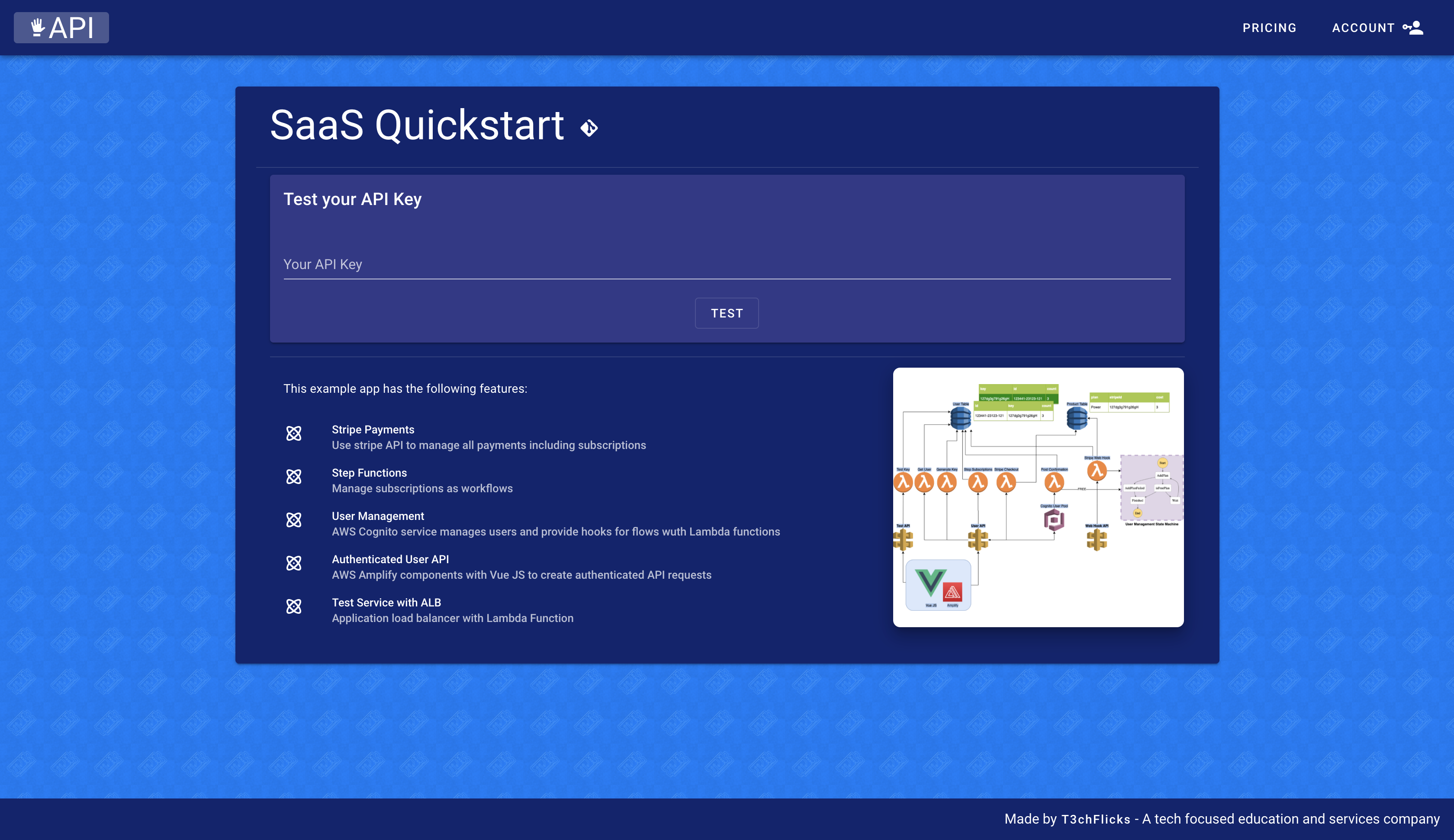Click the Step Functions atom icon
Image resolution: width=1454 pixels, height=840 pixels.
click(x=294, y=477)
